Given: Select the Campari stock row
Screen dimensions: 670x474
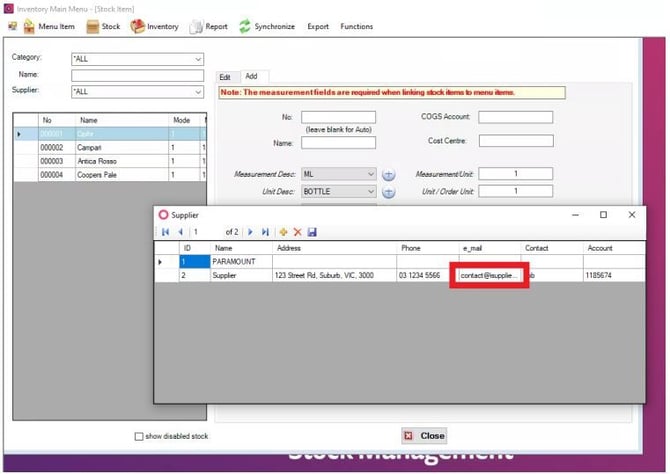Looking at the screenshot, I should (x=110, y=147).
